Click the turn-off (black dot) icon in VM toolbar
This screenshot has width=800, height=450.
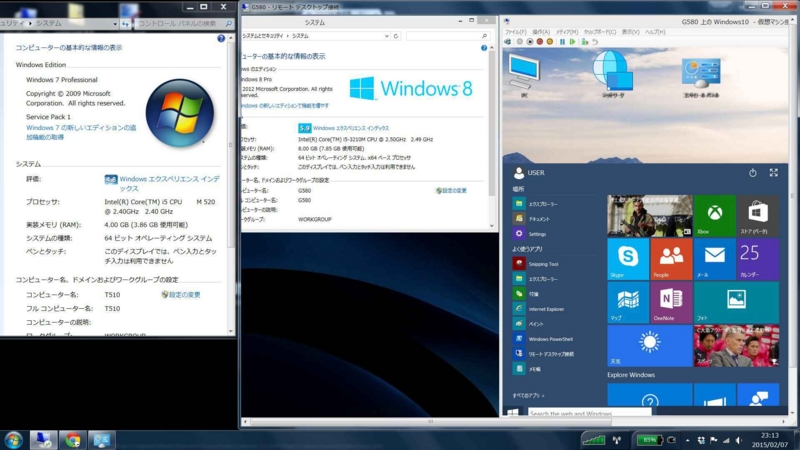(530, 42)
